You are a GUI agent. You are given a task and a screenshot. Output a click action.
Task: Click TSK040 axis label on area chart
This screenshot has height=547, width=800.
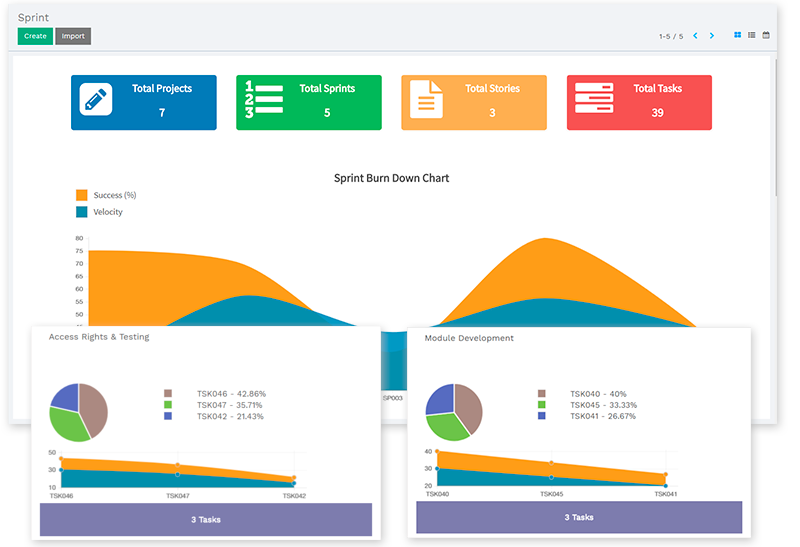pos(437,494)
